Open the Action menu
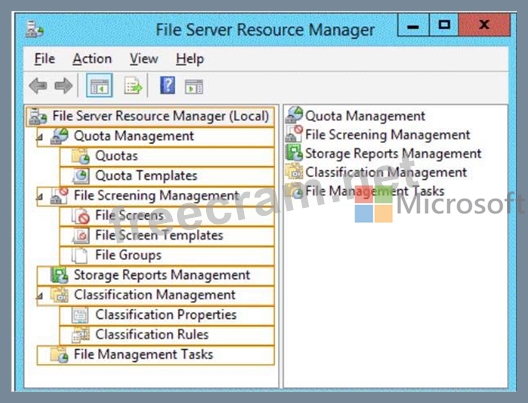This screenshot has width=528, height=403. [92, 59]
